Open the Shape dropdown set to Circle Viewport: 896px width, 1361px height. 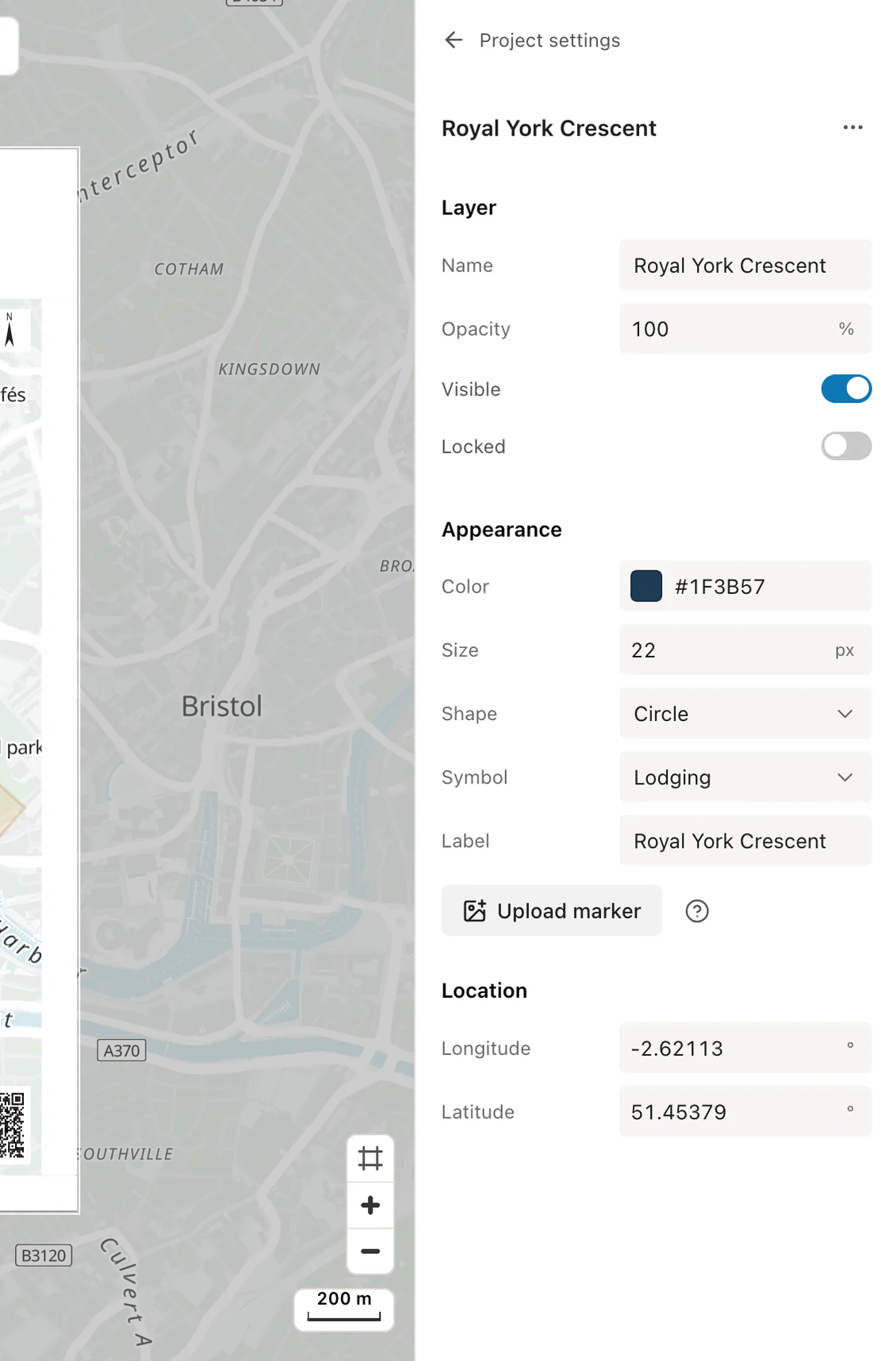tap(745, 713)
